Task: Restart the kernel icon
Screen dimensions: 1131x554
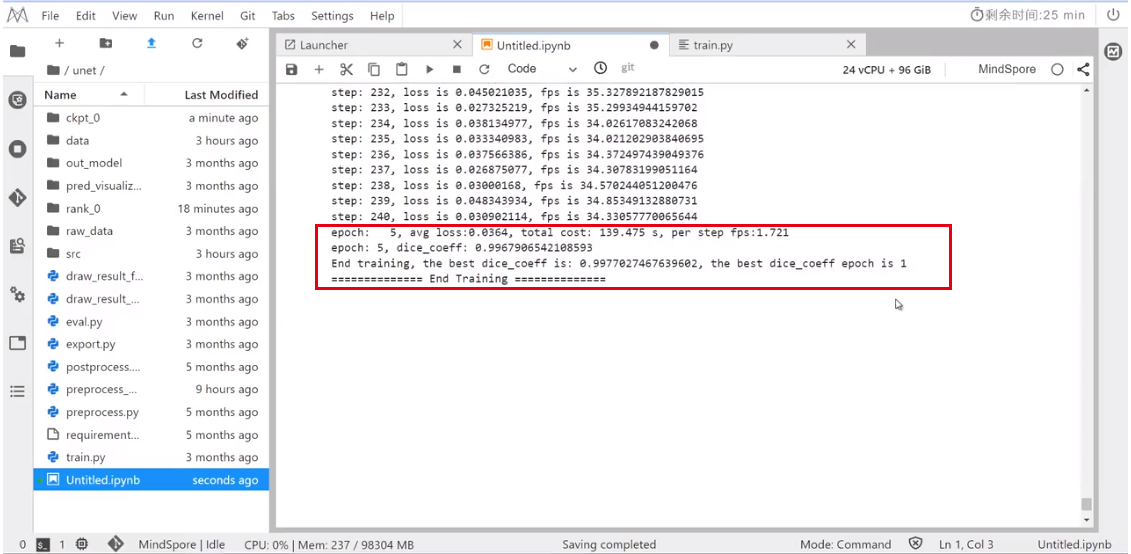Action: click(484, 69)
